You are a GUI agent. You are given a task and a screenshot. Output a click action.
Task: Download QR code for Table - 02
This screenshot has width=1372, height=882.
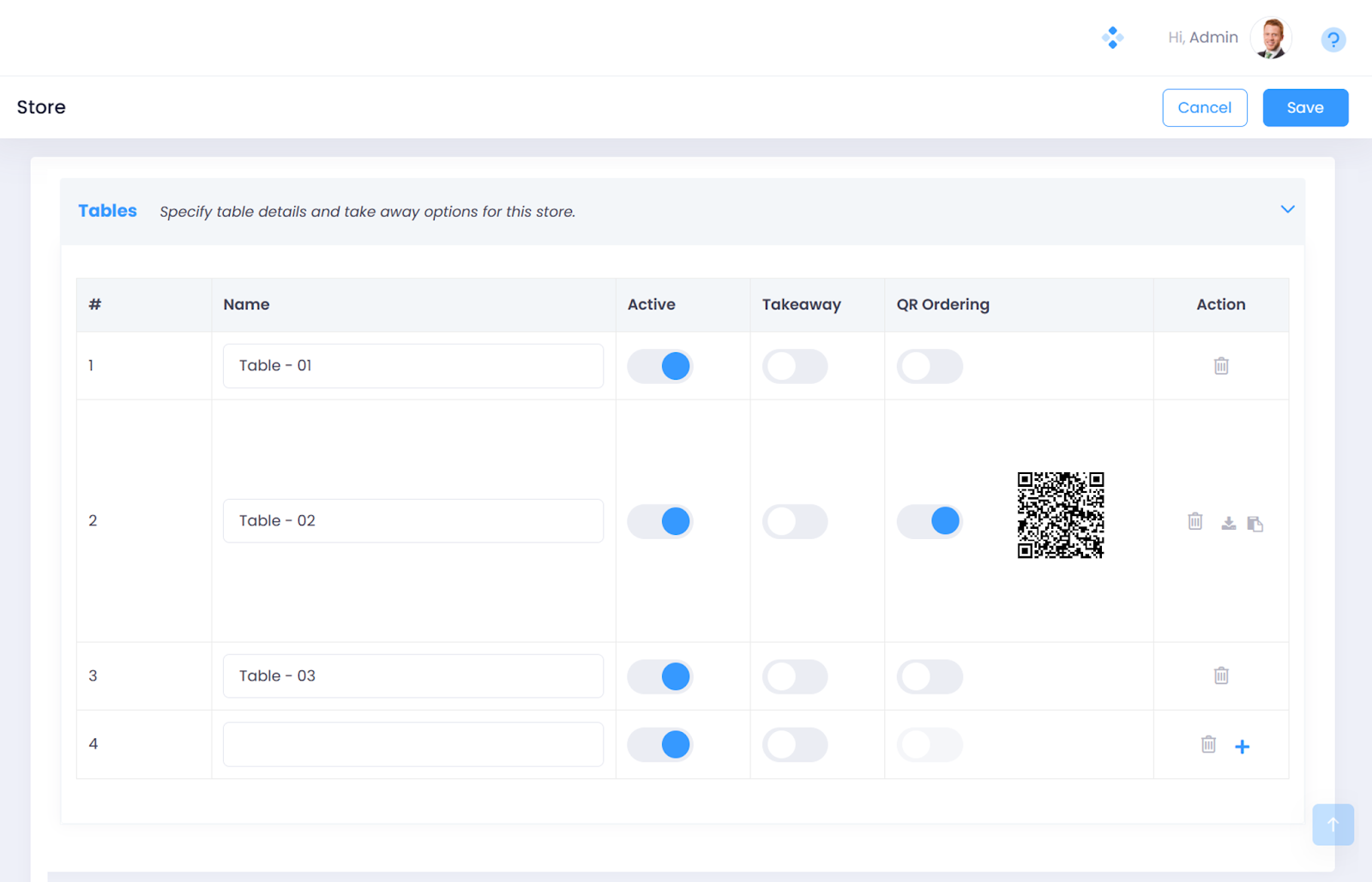1228,523
